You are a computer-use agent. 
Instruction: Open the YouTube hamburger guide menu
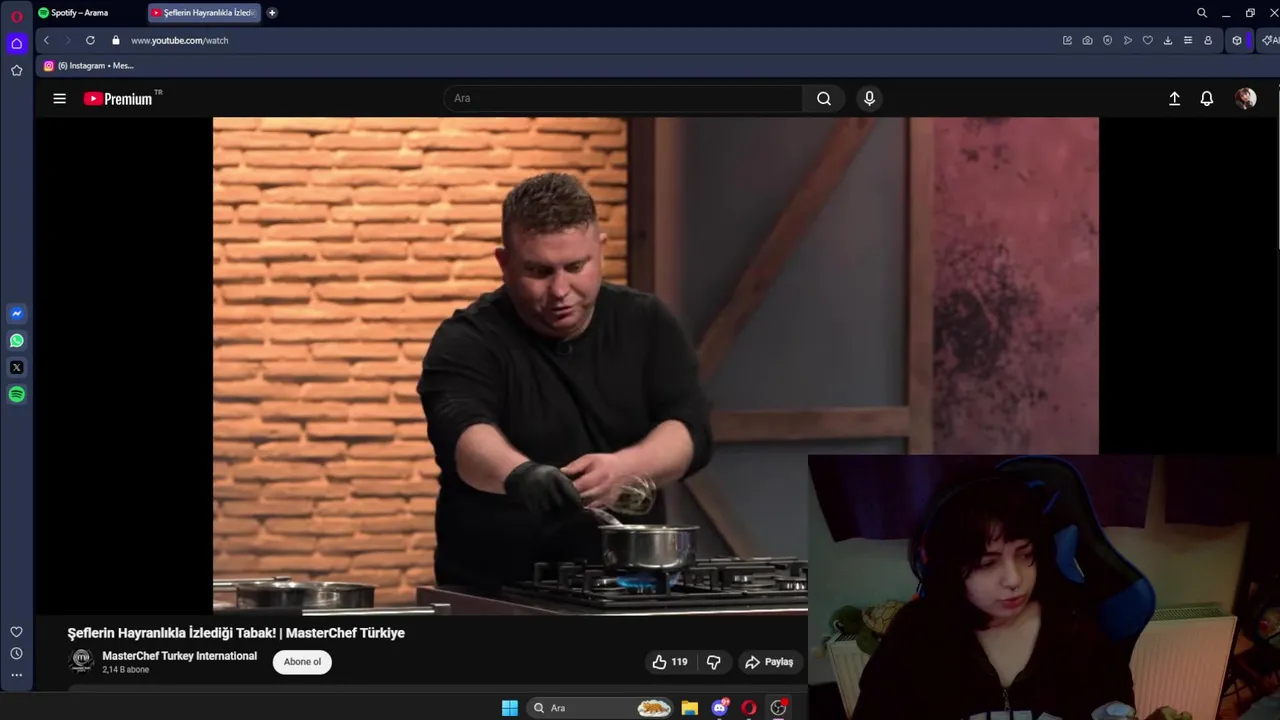point(60,98)
